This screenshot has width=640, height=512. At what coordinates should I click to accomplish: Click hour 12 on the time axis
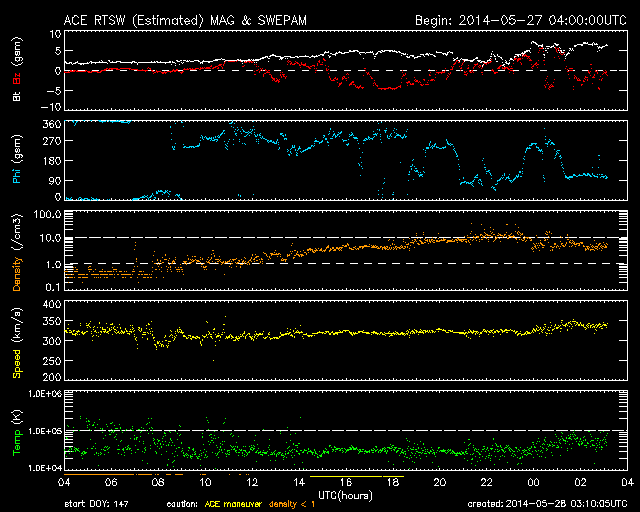pyautogui.click(x=253, y=482)
